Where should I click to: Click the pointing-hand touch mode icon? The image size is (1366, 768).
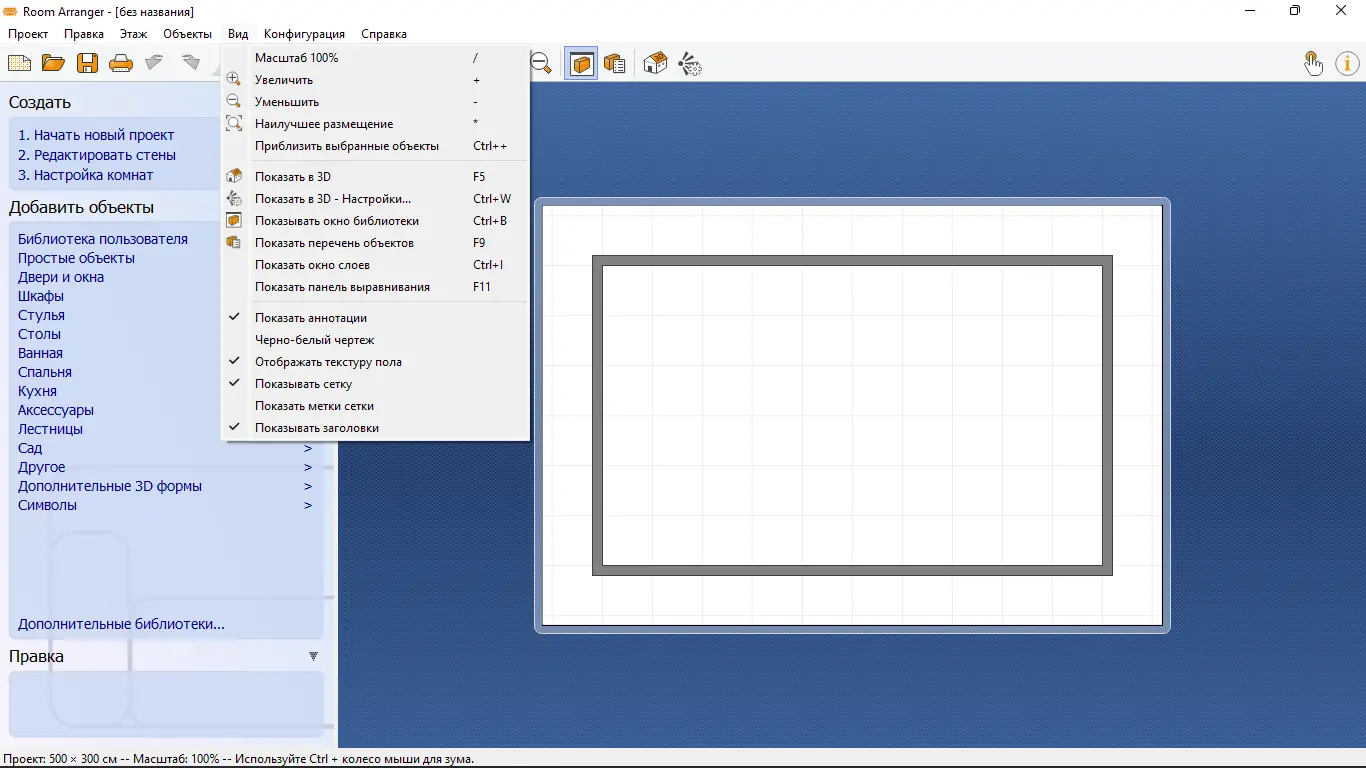[x=1313, y=64]
